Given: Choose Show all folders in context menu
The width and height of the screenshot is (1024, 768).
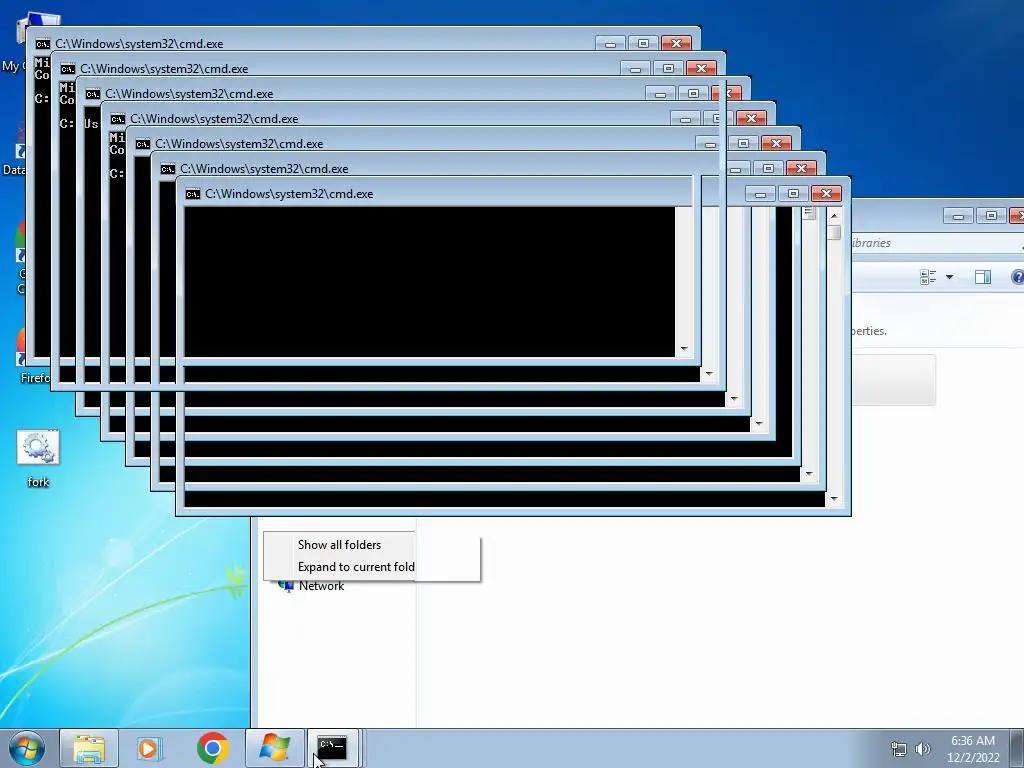Looking at the screenshot, I should (339, 545).
